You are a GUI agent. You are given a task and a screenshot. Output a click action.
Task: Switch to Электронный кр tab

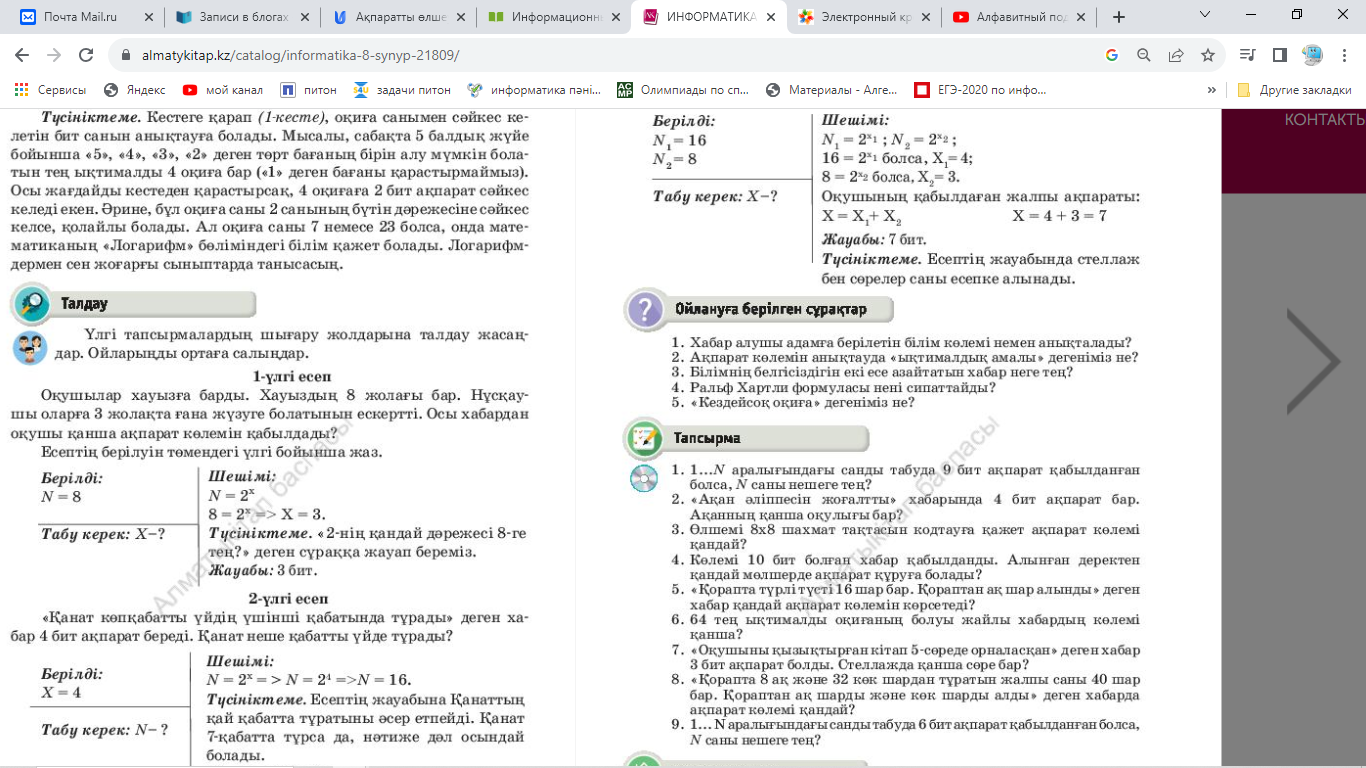coord(862,17)
